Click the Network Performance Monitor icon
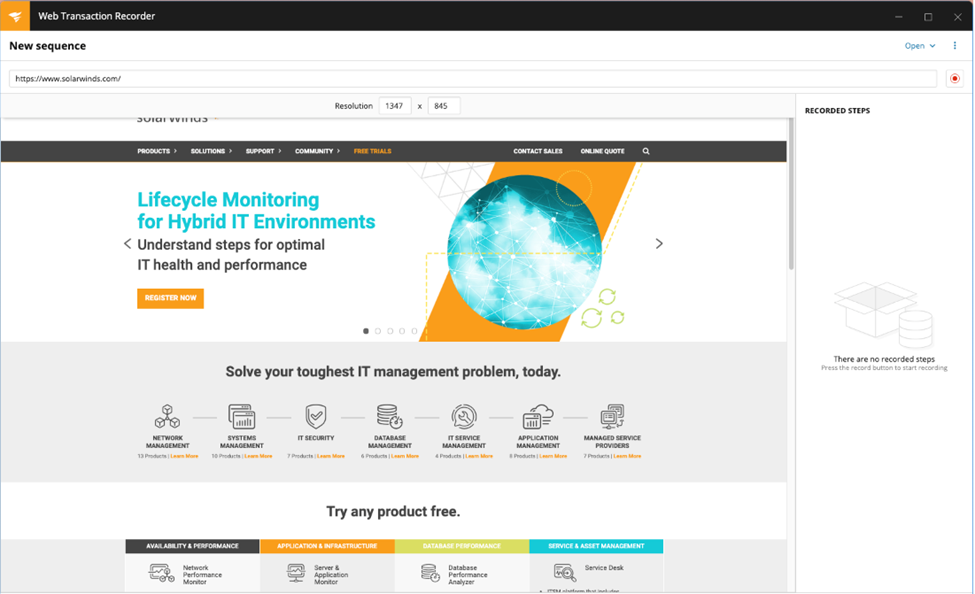This screenshot has height=594, width=975. [162, 573]
